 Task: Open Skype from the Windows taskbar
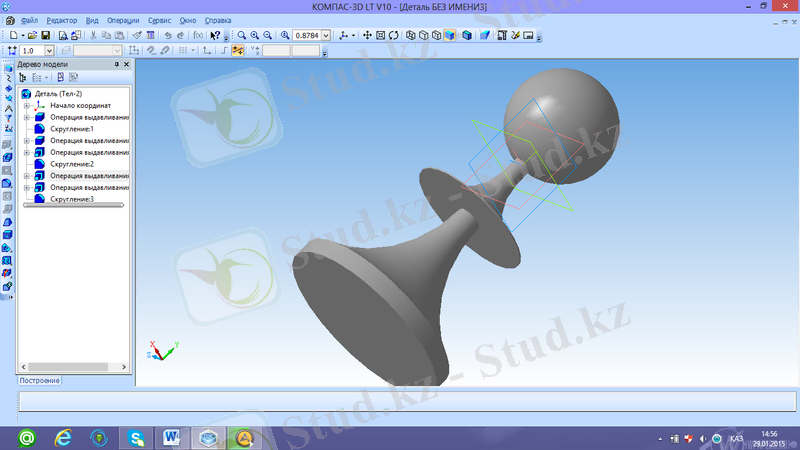[x=135, y=437]
